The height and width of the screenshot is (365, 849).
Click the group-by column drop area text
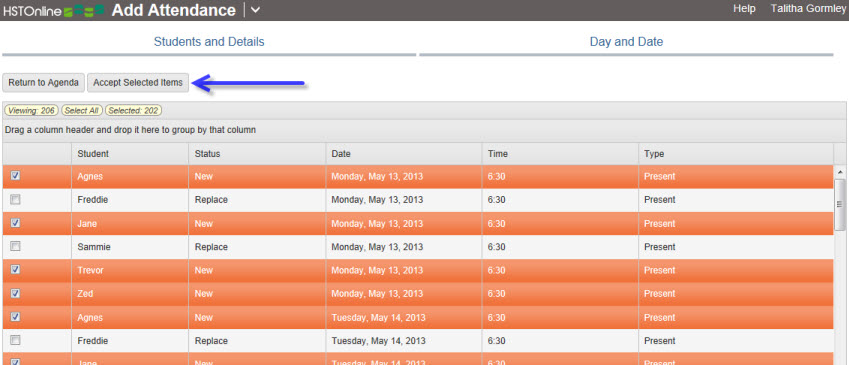[x=130, y=131]
